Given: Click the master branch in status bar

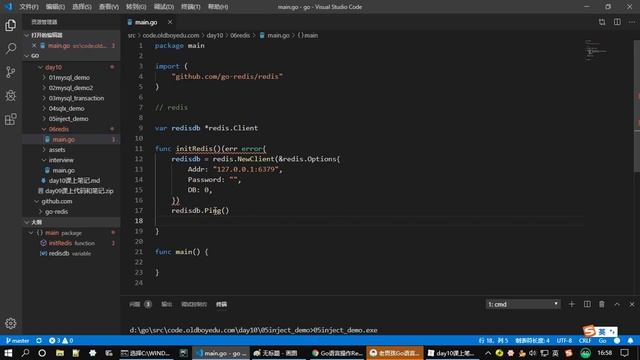Looking at the screenshot, I should click(x=17, y=340).
